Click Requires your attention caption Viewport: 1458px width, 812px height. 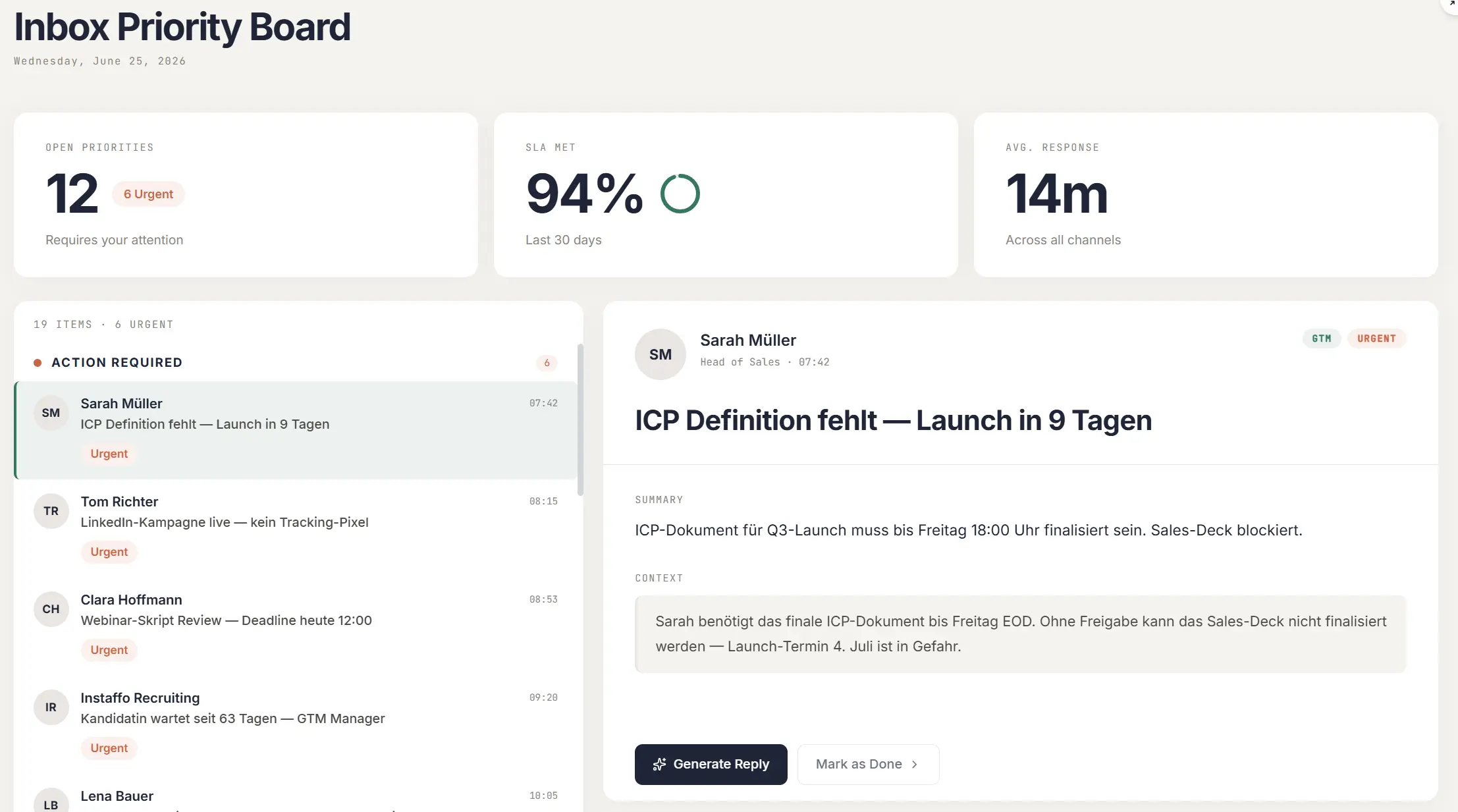click(x=114, y=240)
